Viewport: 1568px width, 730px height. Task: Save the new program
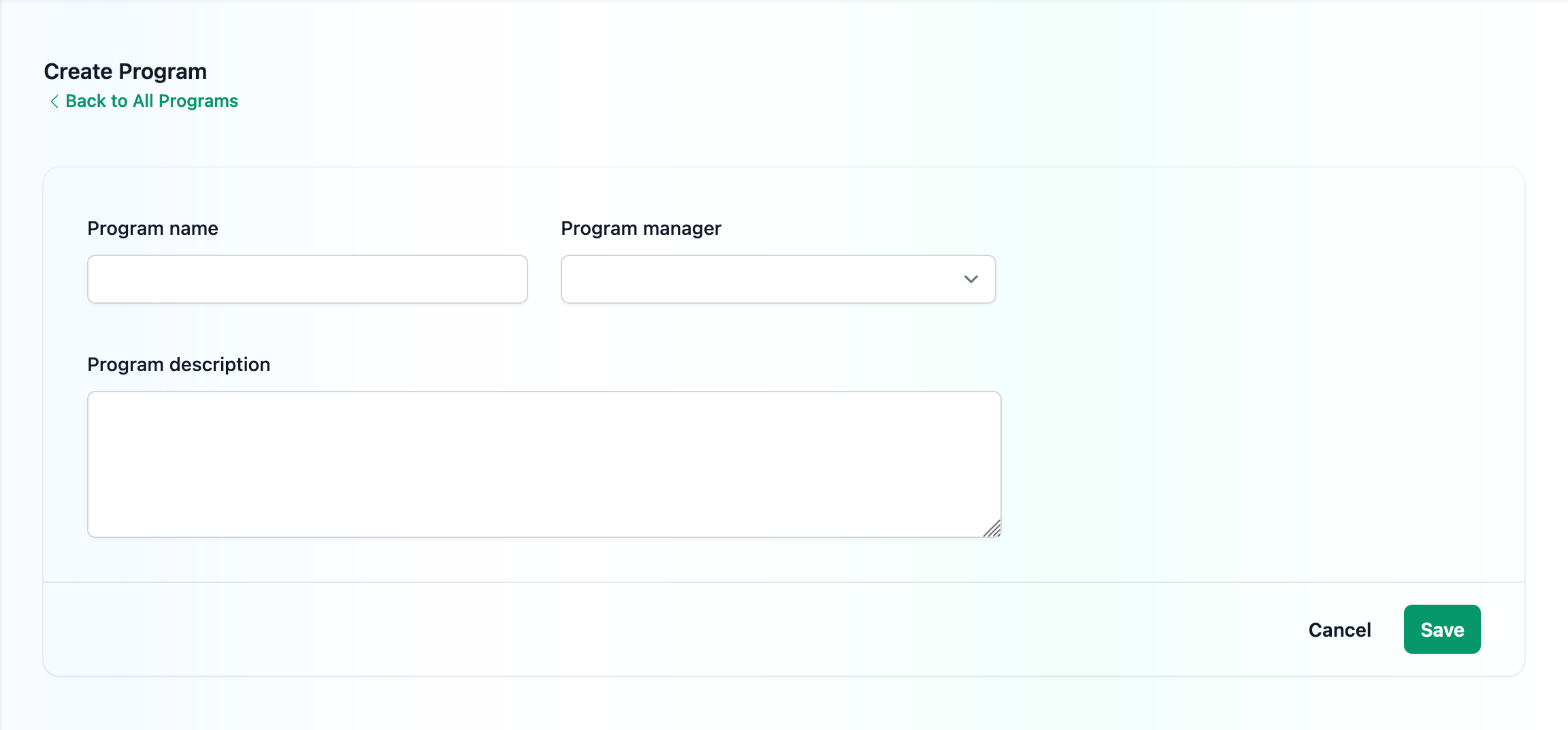pos(1441,629)
